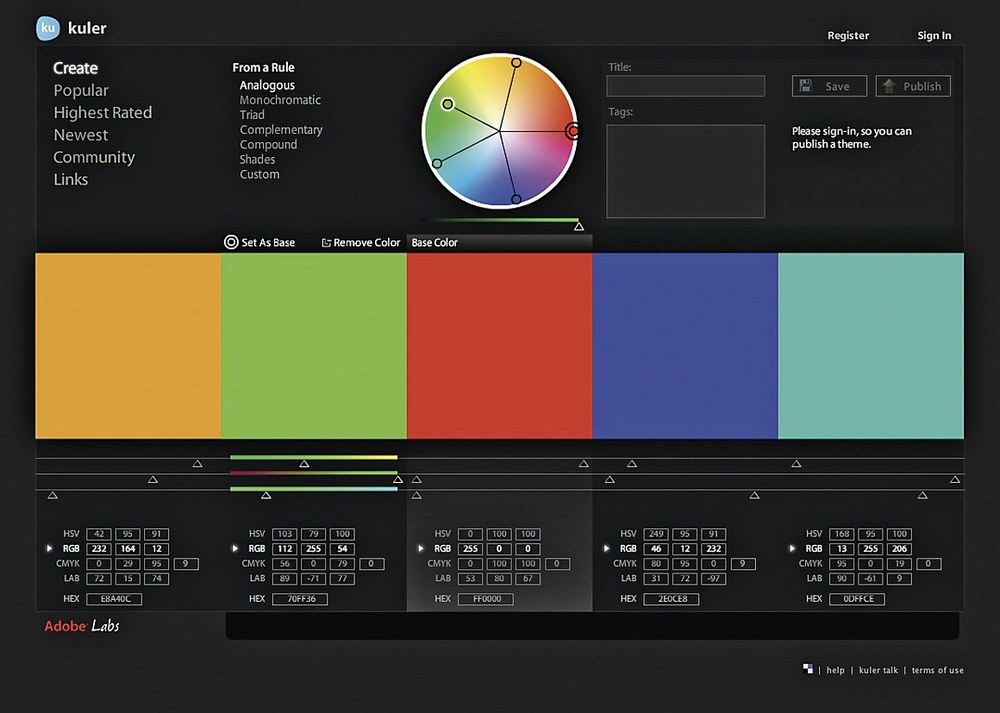Go to the Highest Rated section
This screenshot has height=713, width=1000.
click(103, 113)
